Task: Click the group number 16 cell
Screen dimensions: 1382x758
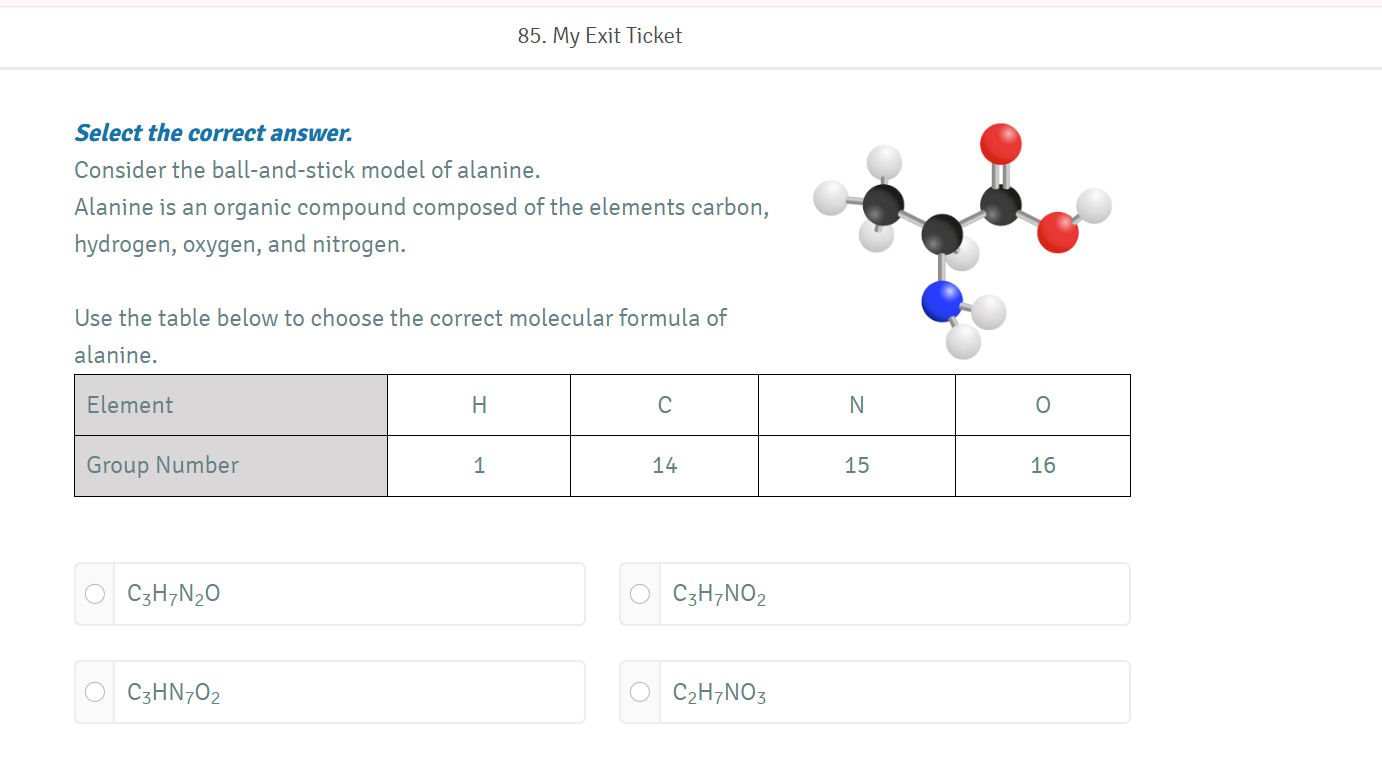Action: click(x=1043, y=466)
